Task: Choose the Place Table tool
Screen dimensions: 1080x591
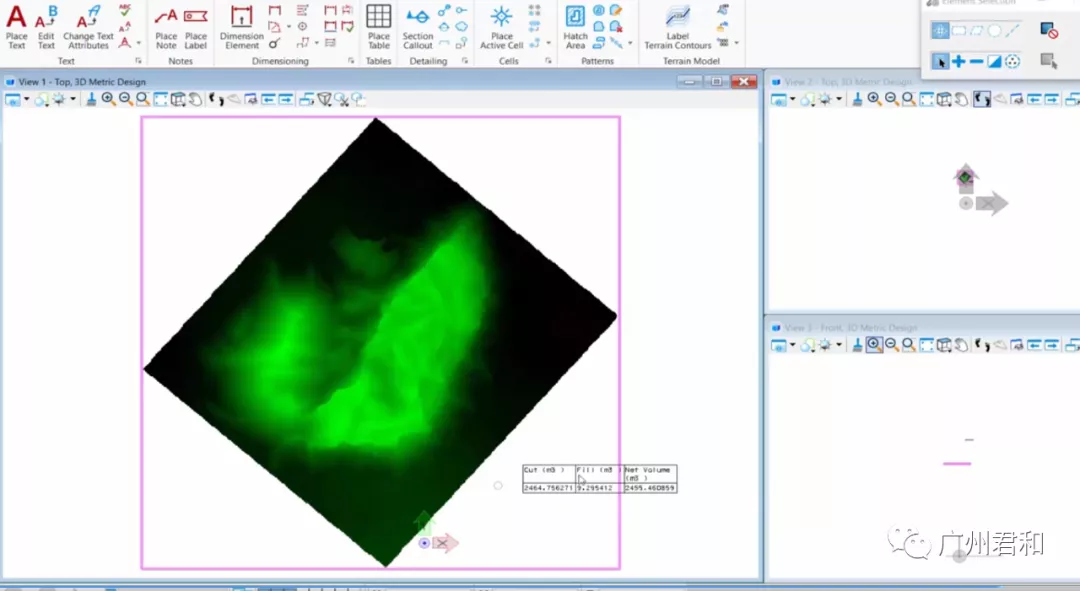Action: (x=378, y=28)
